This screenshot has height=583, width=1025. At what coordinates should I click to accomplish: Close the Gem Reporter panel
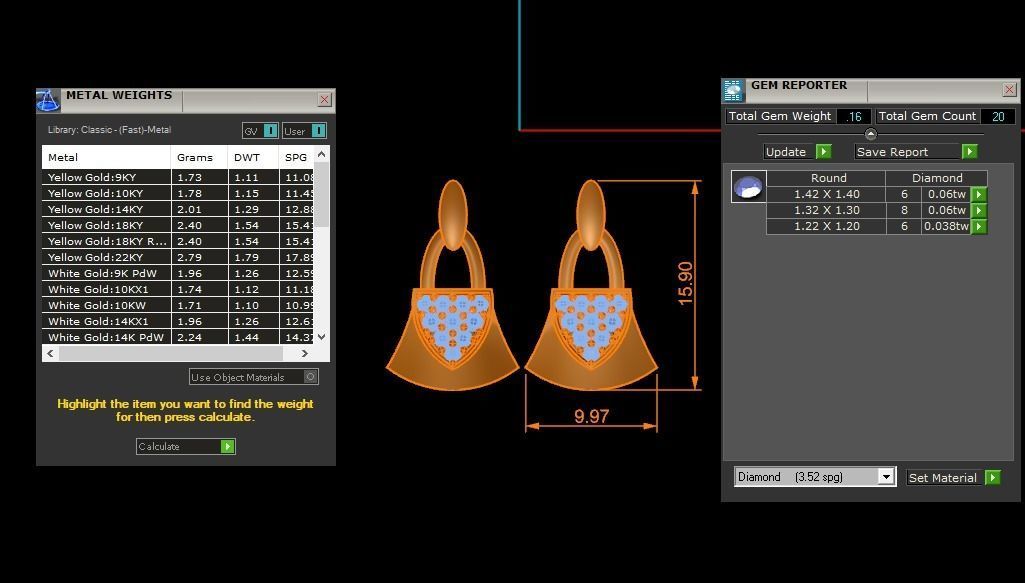point(1009,89)
